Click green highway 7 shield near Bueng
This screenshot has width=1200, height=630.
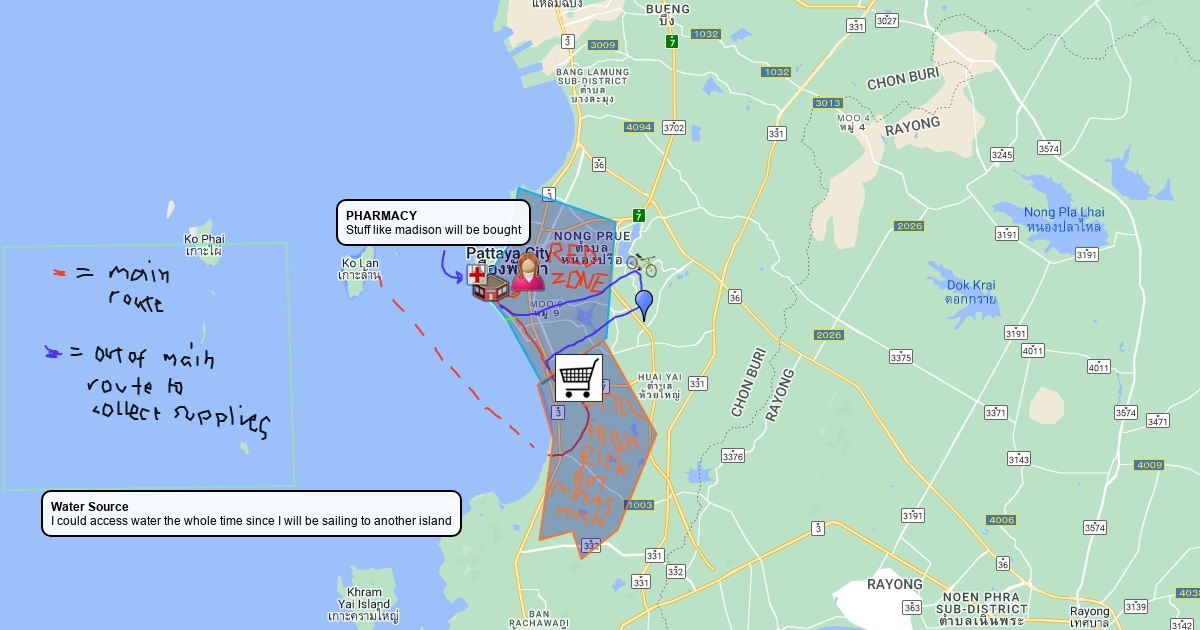pos(672,41)
